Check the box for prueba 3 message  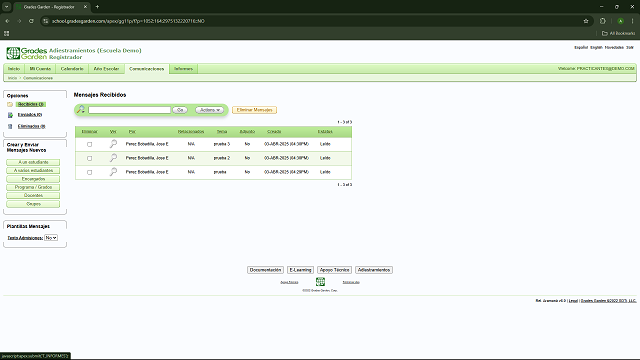click(89, 144)
